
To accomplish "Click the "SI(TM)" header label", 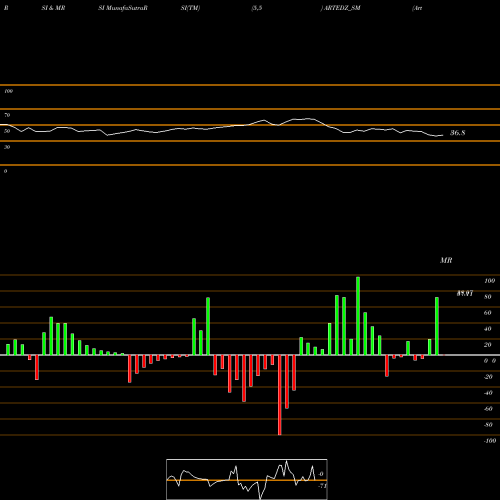I will tap(190, 8).
